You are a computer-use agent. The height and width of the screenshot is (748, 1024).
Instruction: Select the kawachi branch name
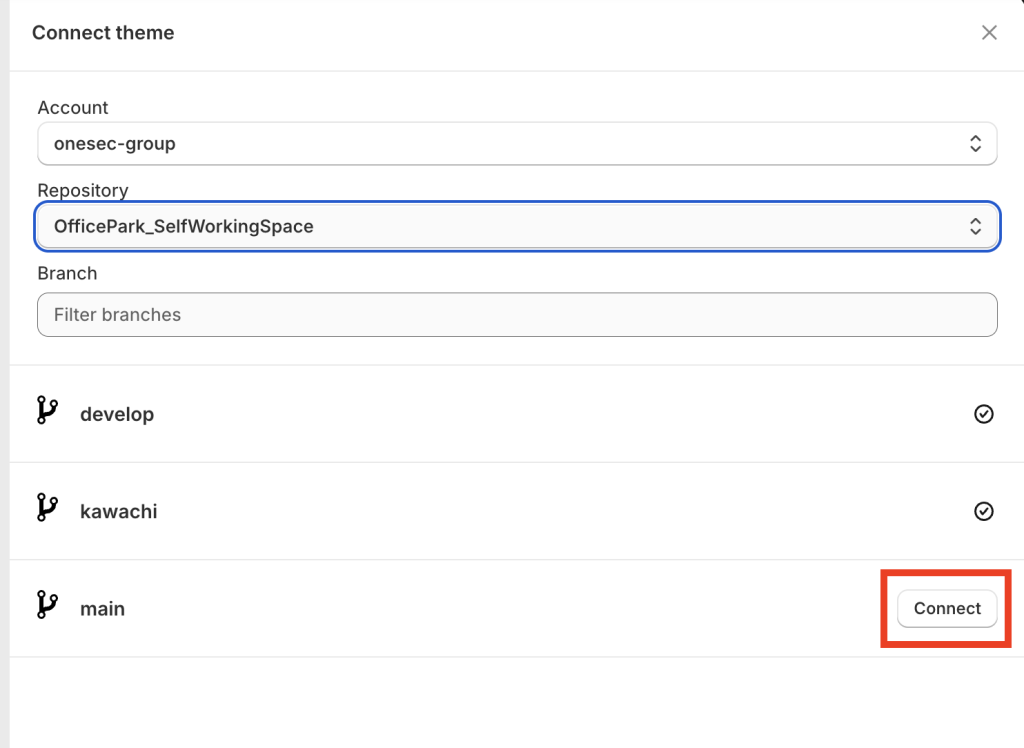pyautogui.click(x=119, y=511)
